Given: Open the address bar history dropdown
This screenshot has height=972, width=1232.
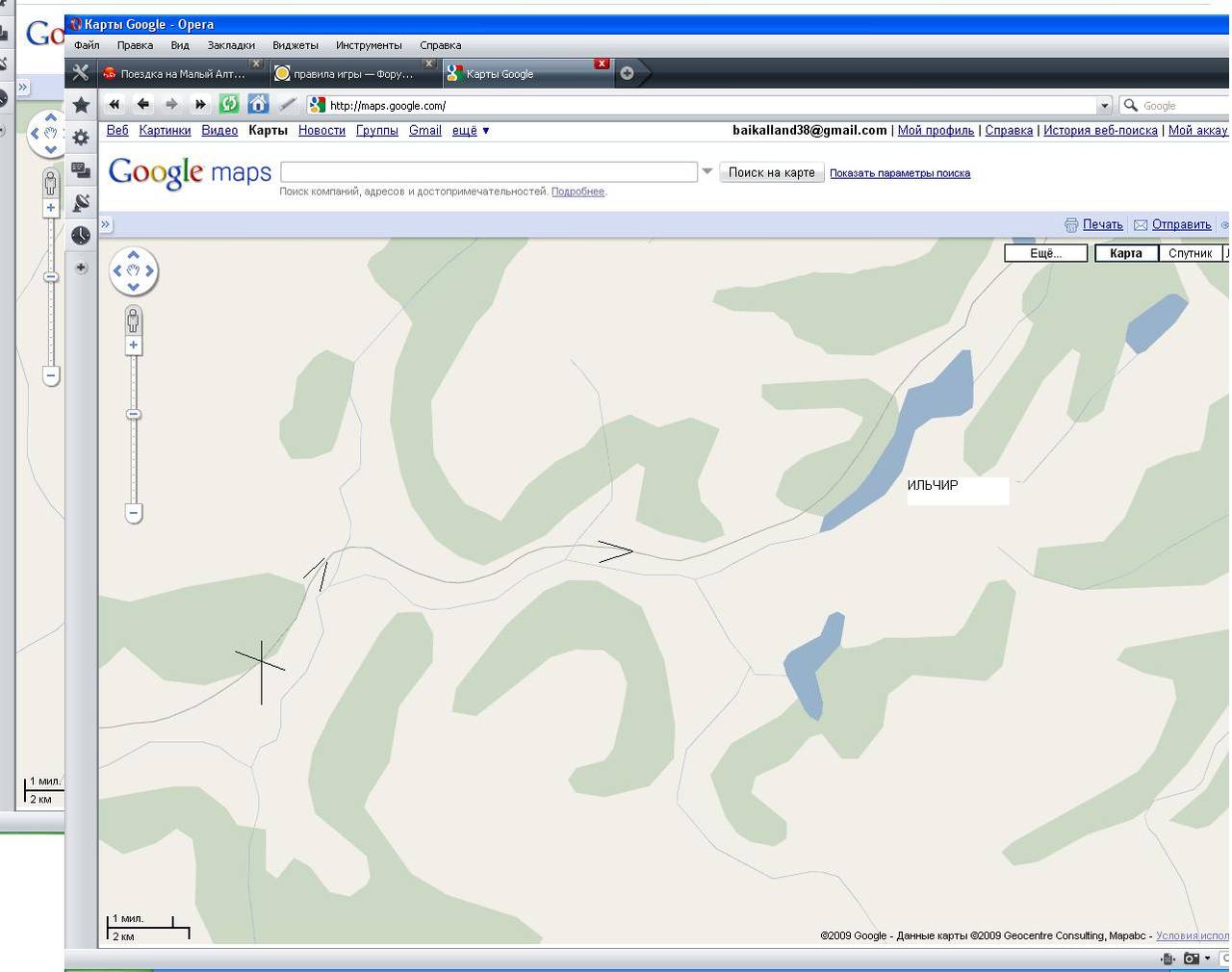Looking at the screenshot, I should click(1104, 105).
